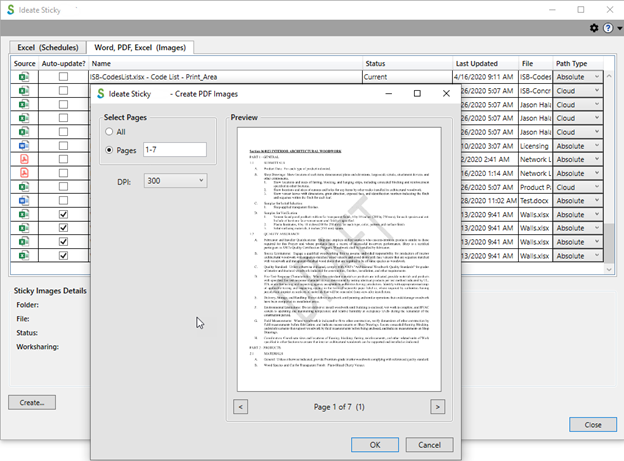This screenshot has width=624, height=461.
Task: Toggle Auto-update checkbox in Licensing row
Action: click(x=63, y=145)
